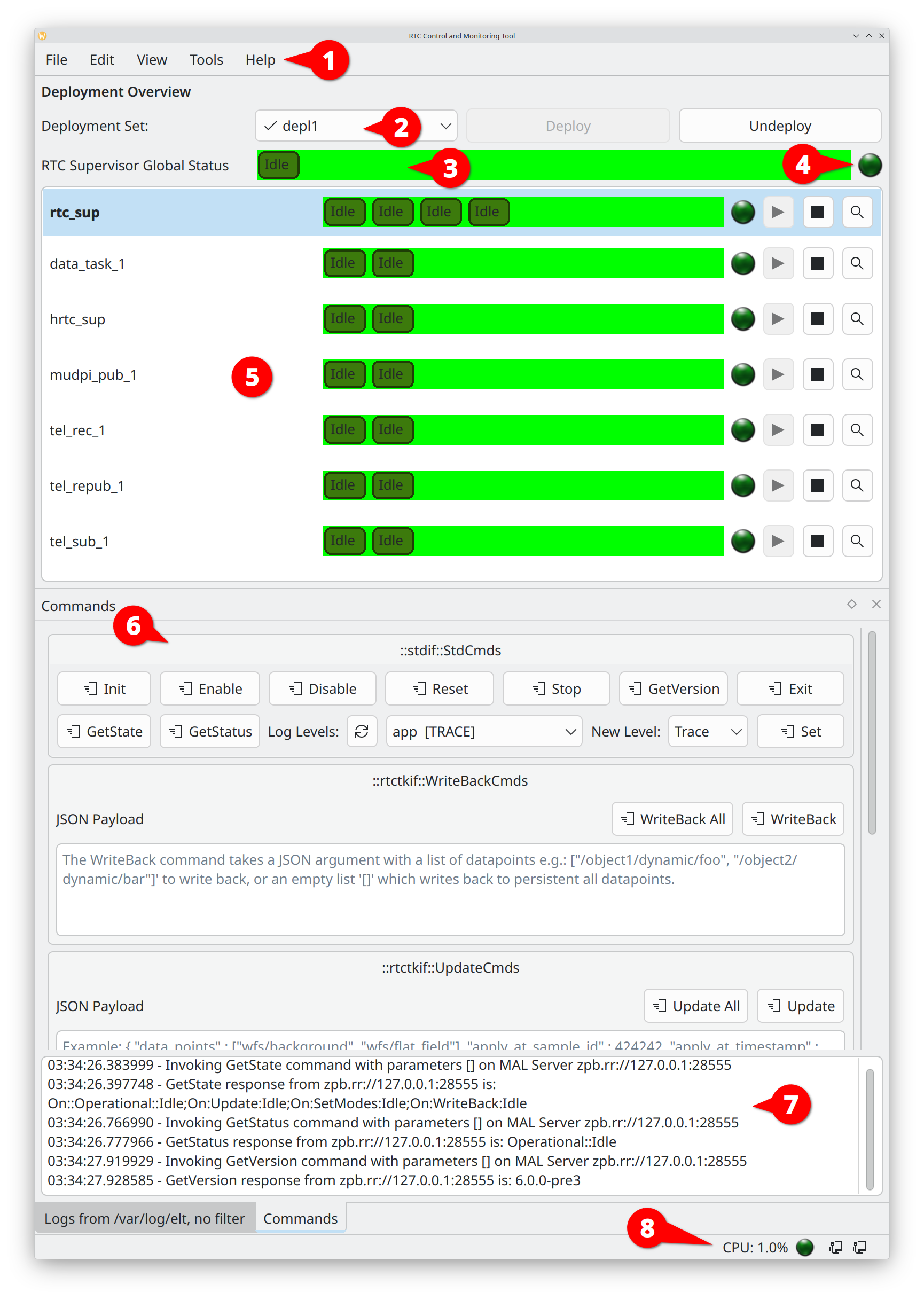The height and width of the screenshot is (1300, 924).
Task: Inspect rtc_sup with the magnifier icon
Action: point(857,212)
